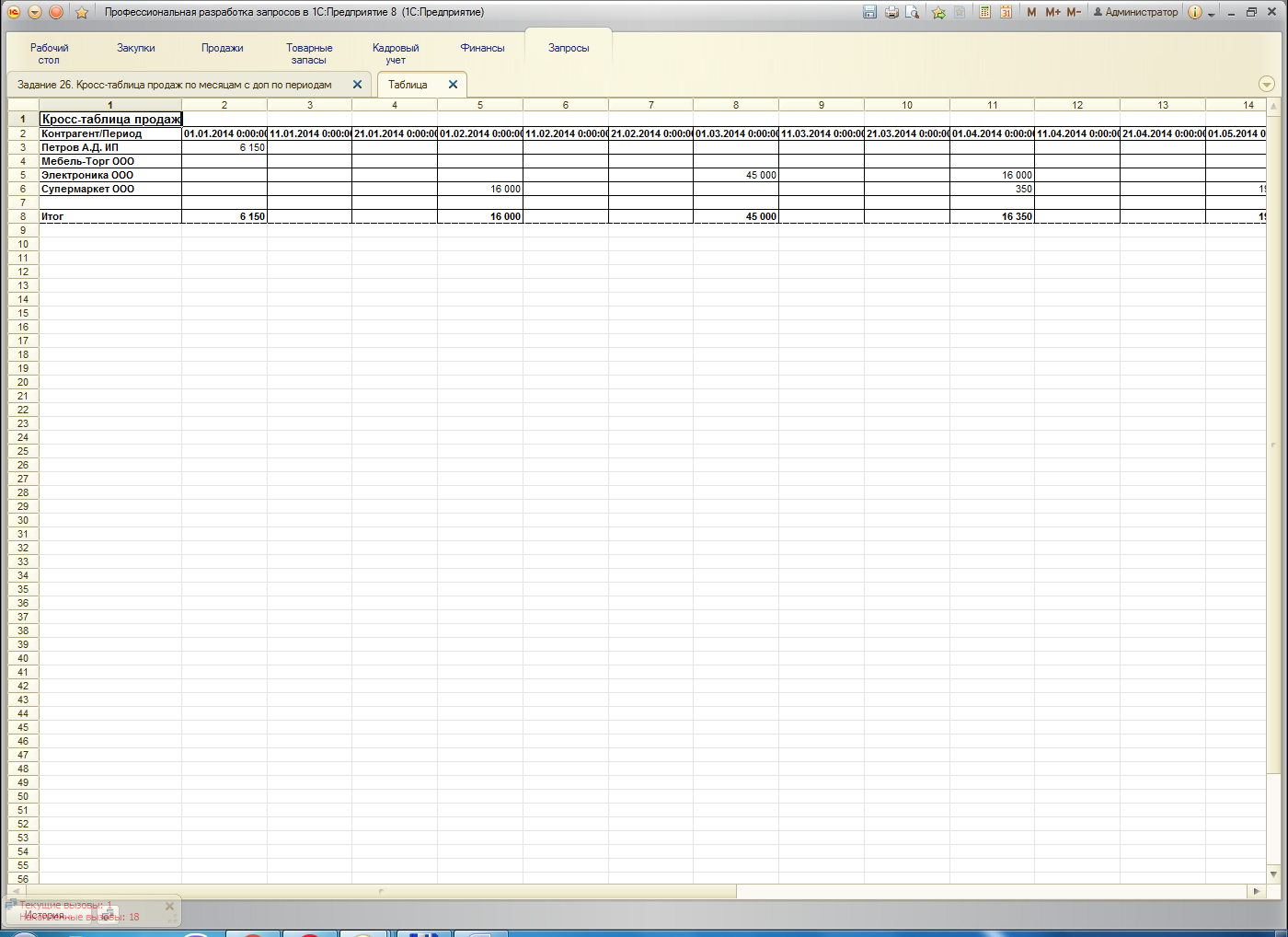
Task: Click the 21.04.2014 period header cell
Action: 1163,133
